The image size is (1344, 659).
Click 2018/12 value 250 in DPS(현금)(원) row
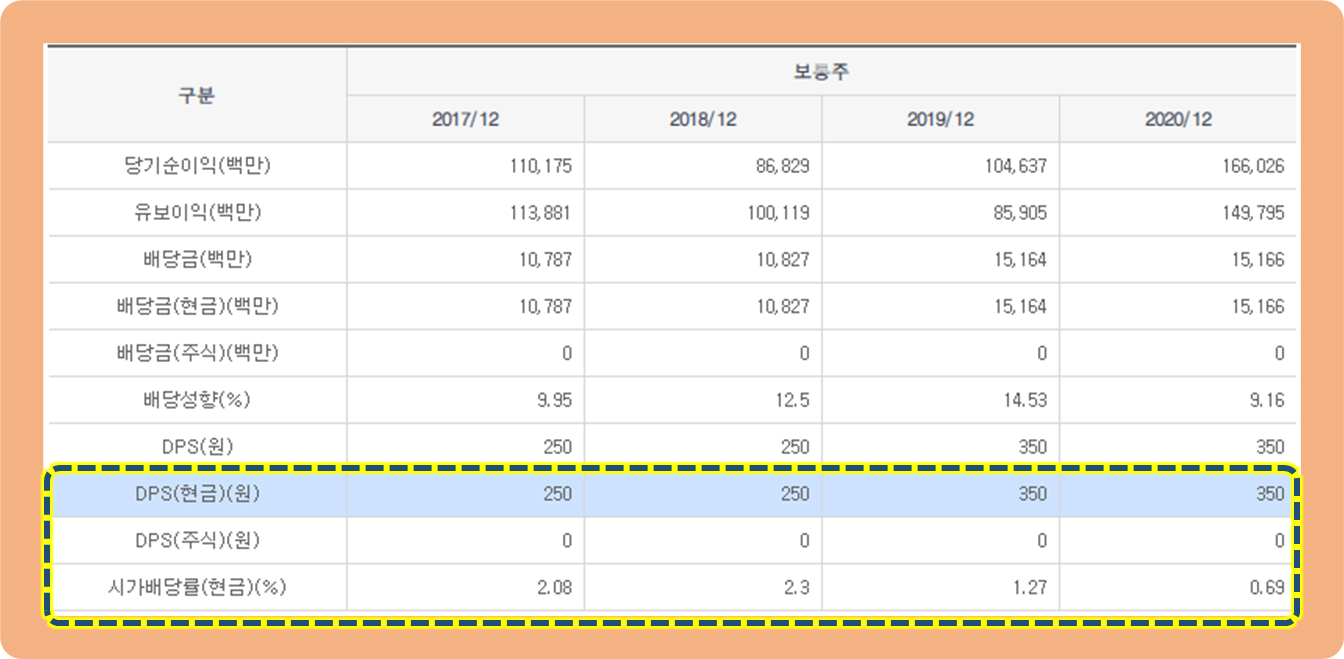coord(795,494)
